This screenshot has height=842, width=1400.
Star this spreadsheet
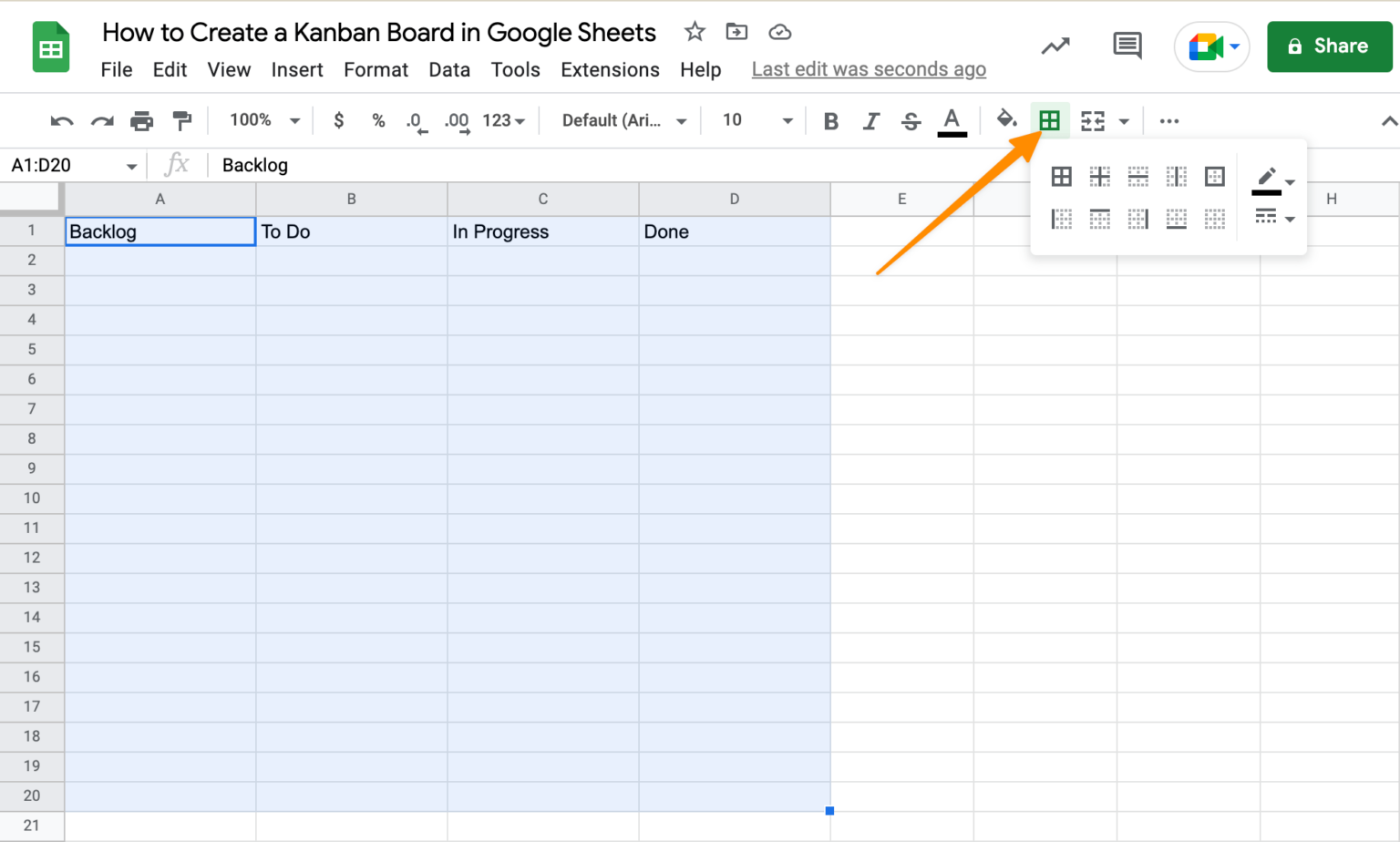(695, 31)
